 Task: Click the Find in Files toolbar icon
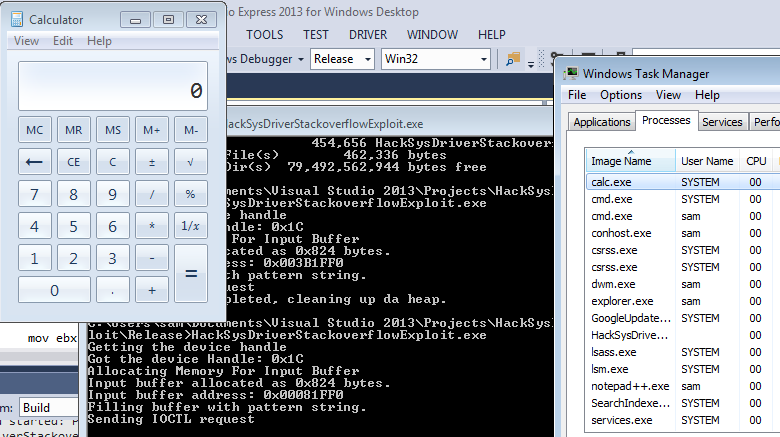click(x=512, y=59)
